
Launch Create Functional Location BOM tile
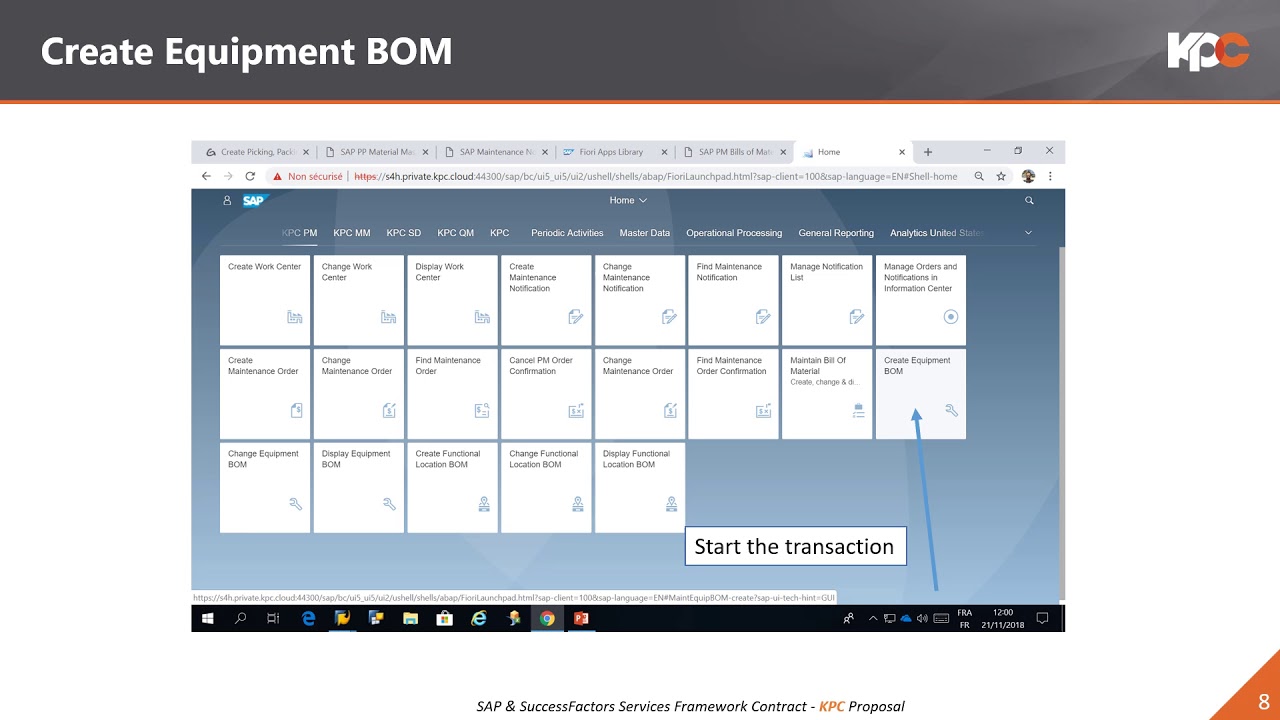452,487
